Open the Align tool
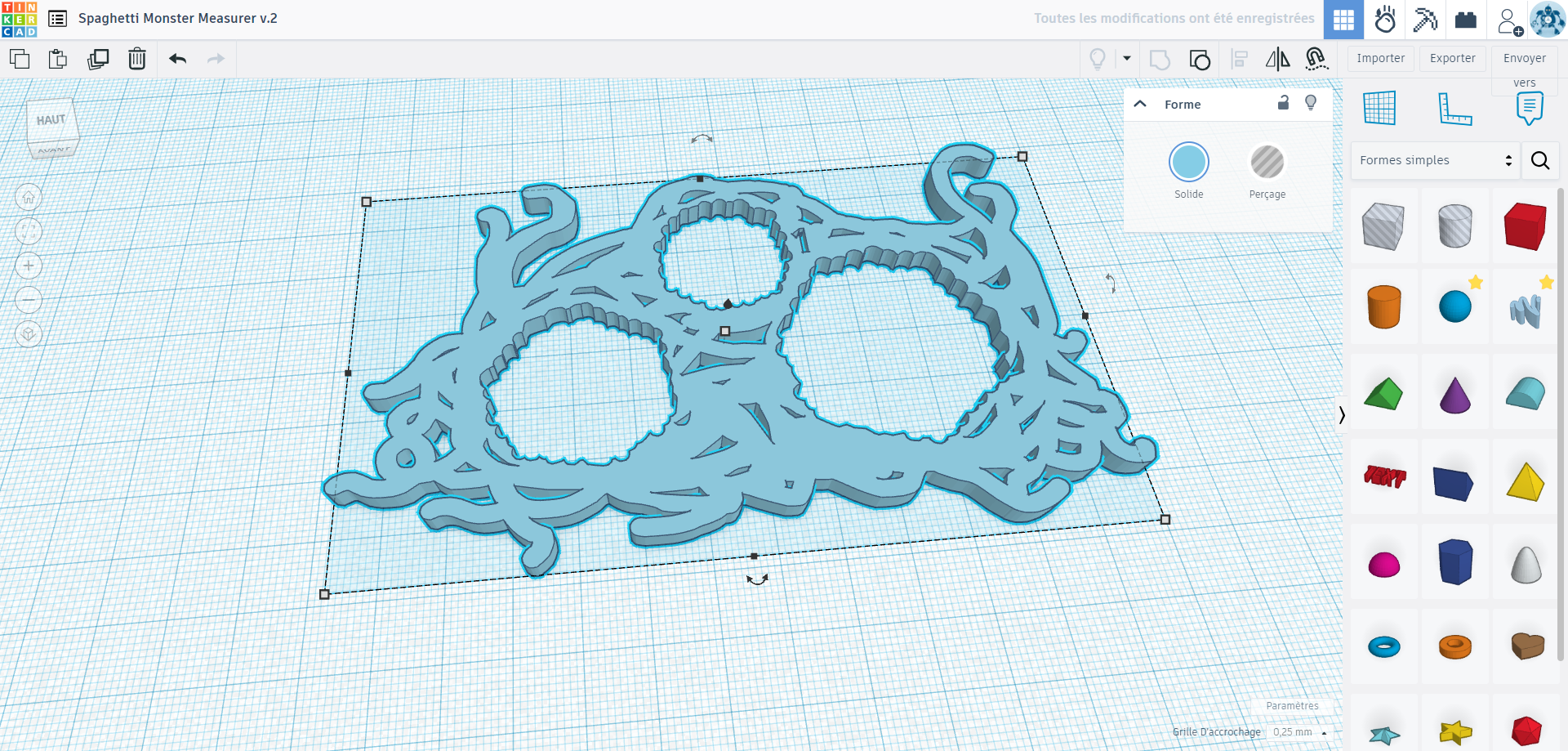Screen dimensions: 1568x751 coord(1240,60)
